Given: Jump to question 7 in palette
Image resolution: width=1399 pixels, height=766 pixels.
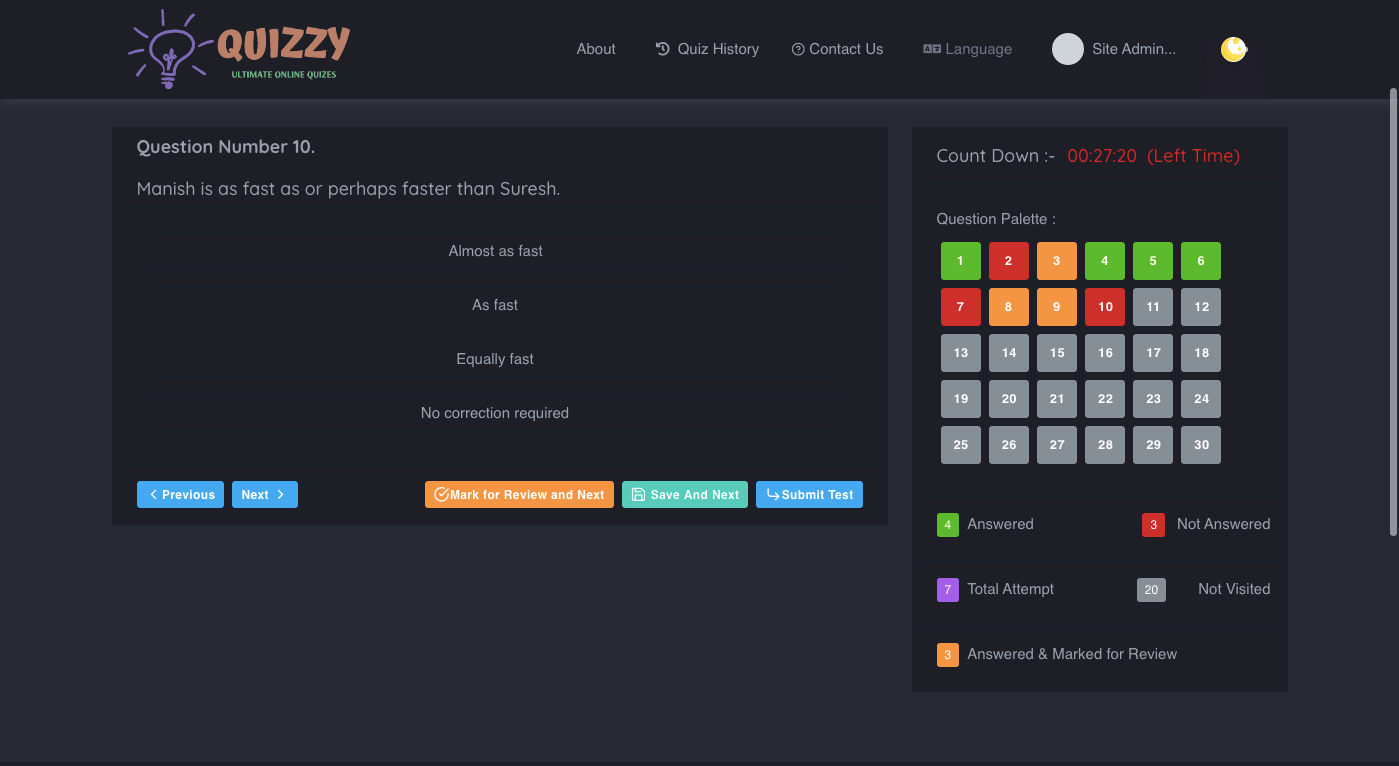Looking at the screenshot, I should 961,307.
